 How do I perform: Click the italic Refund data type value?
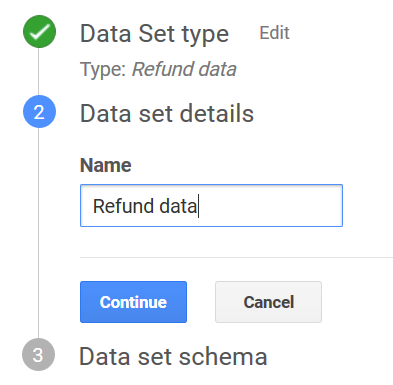point(184,69)
